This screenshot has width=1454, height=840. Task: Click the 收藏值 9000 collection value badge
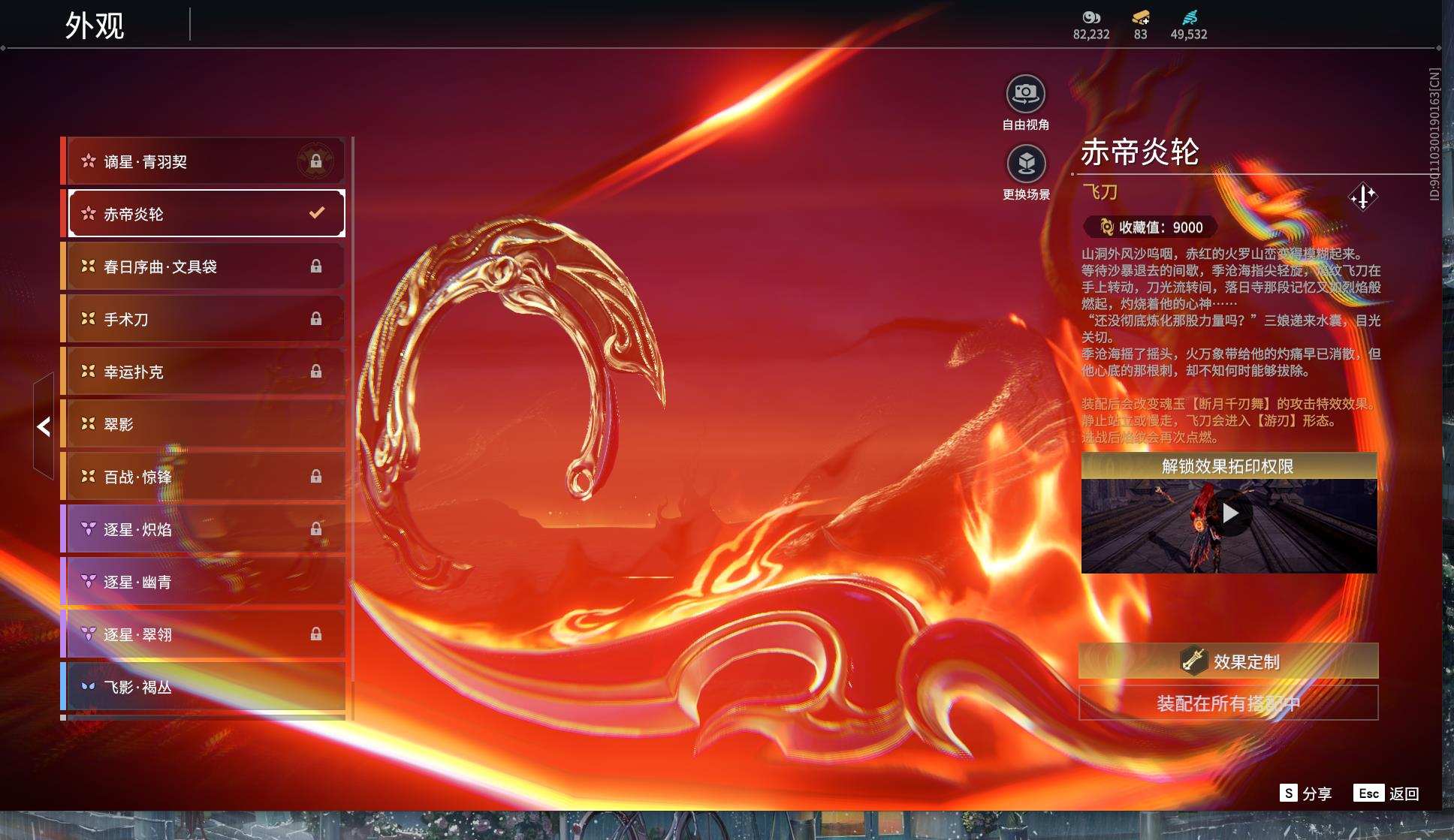pos(1151,227)
